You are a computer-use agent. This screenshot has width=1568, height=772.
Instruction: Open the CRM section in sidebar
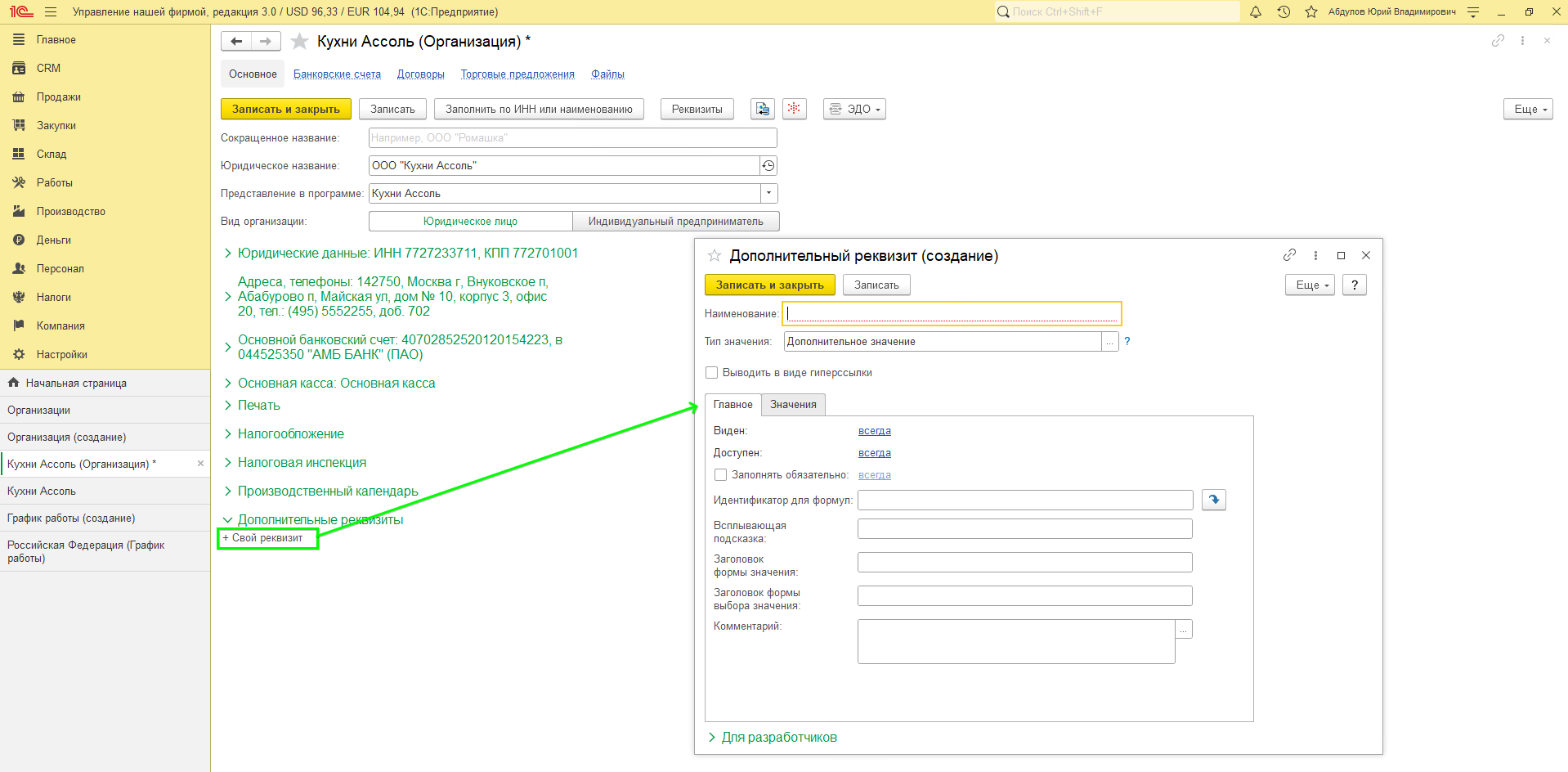(48, 69)
